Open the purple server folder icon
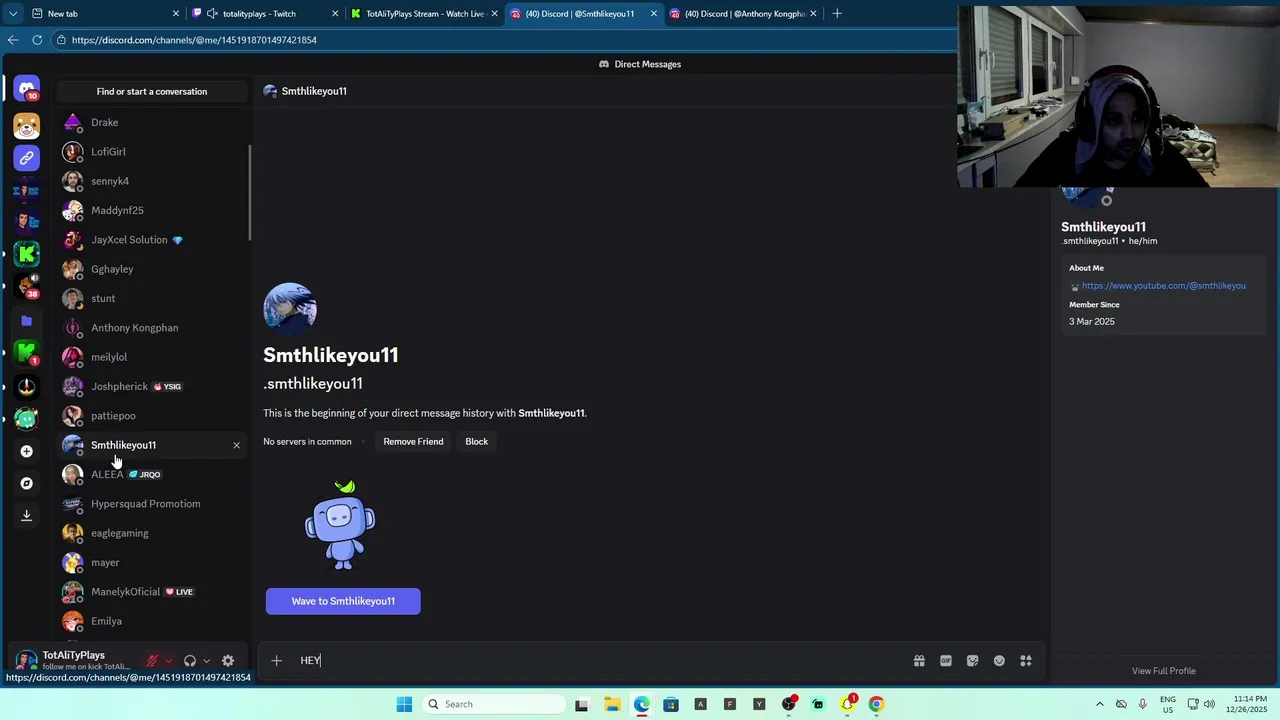The image size is (1280, 720). coord(27,321)
